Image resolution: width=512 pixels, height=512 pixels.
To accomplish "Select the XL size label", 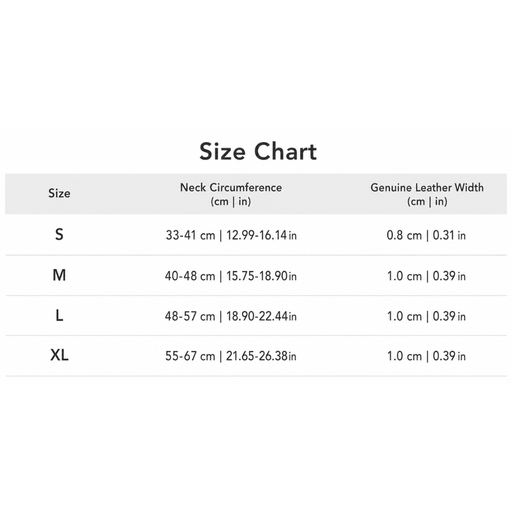I will click(59, 355).
